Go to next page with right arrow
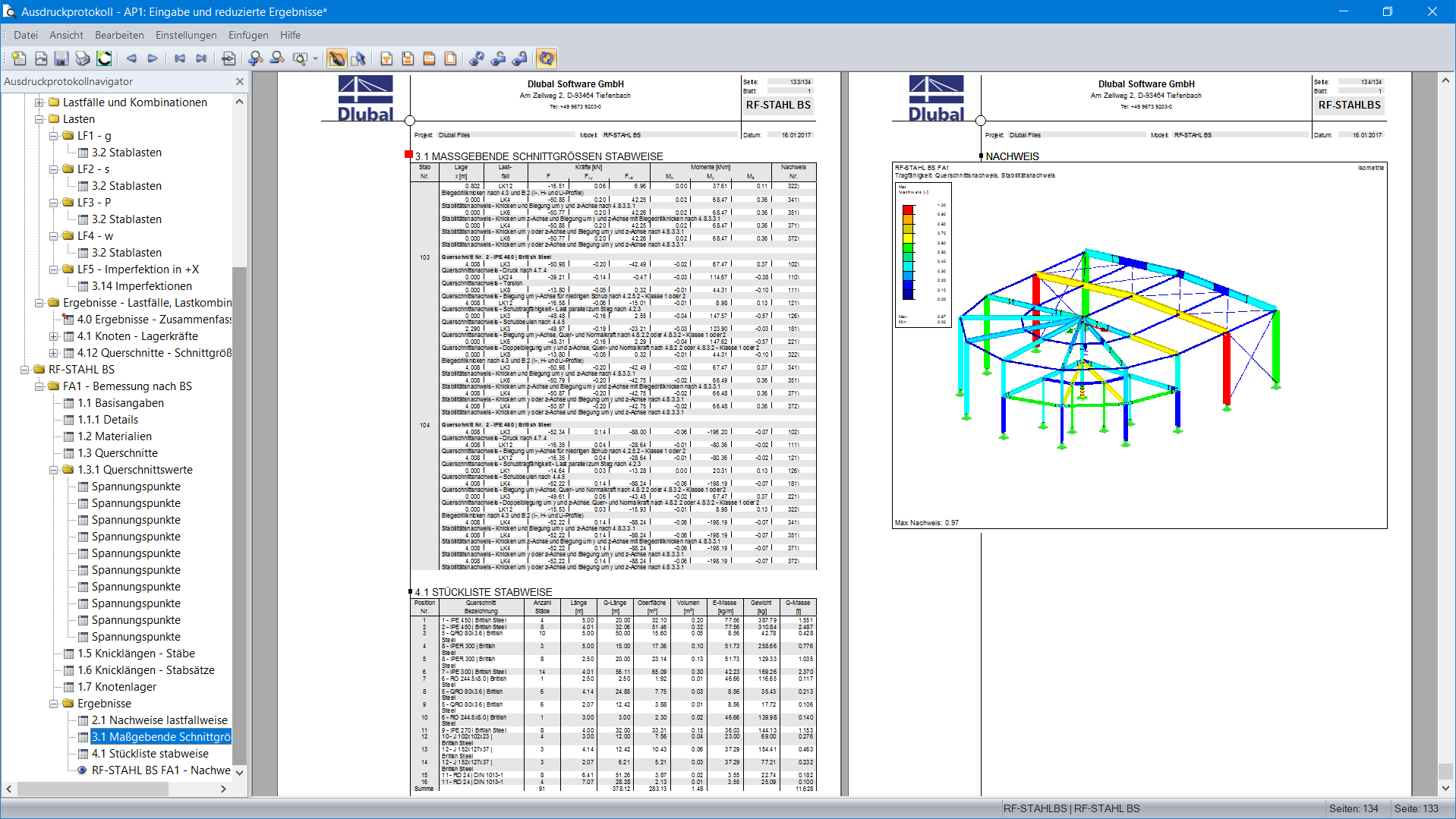Viewport: 1456px width, 819px height. (x=153, y=58)
